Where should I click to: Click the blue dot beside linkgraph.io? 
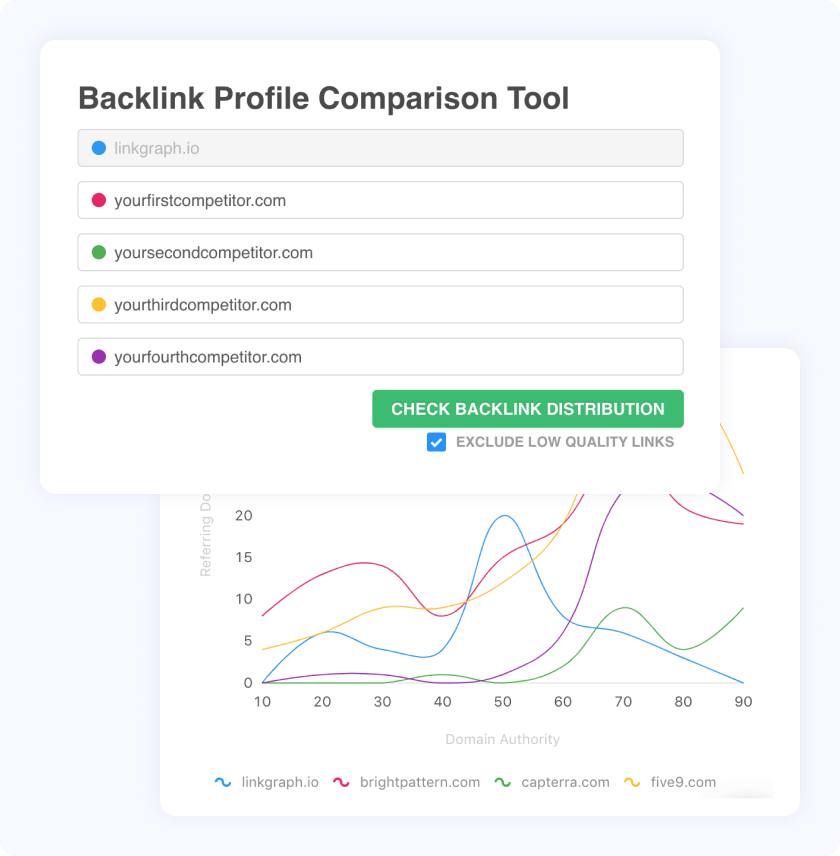pyautogui.click(x=99, y=148)
